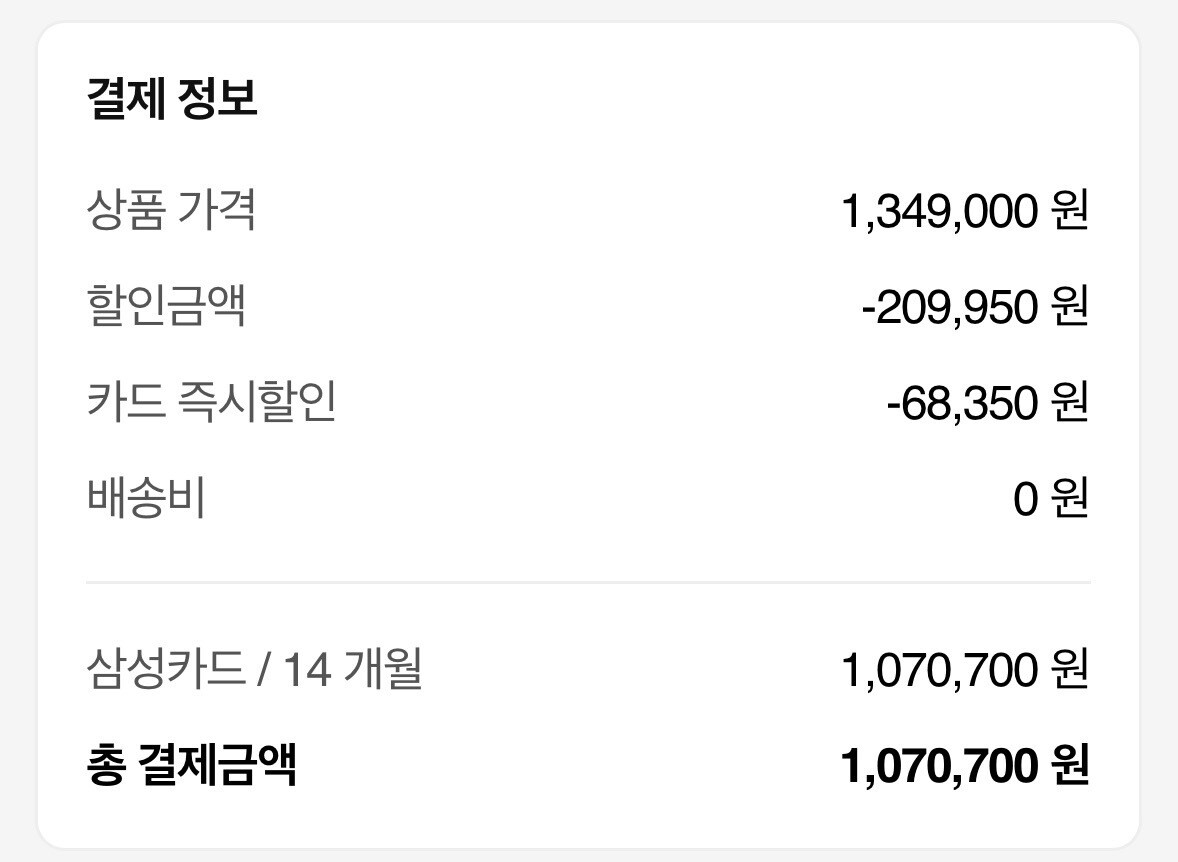
Task: Click the 1,070,700 원 Samsung card amount
Action: tap(965, 670)
